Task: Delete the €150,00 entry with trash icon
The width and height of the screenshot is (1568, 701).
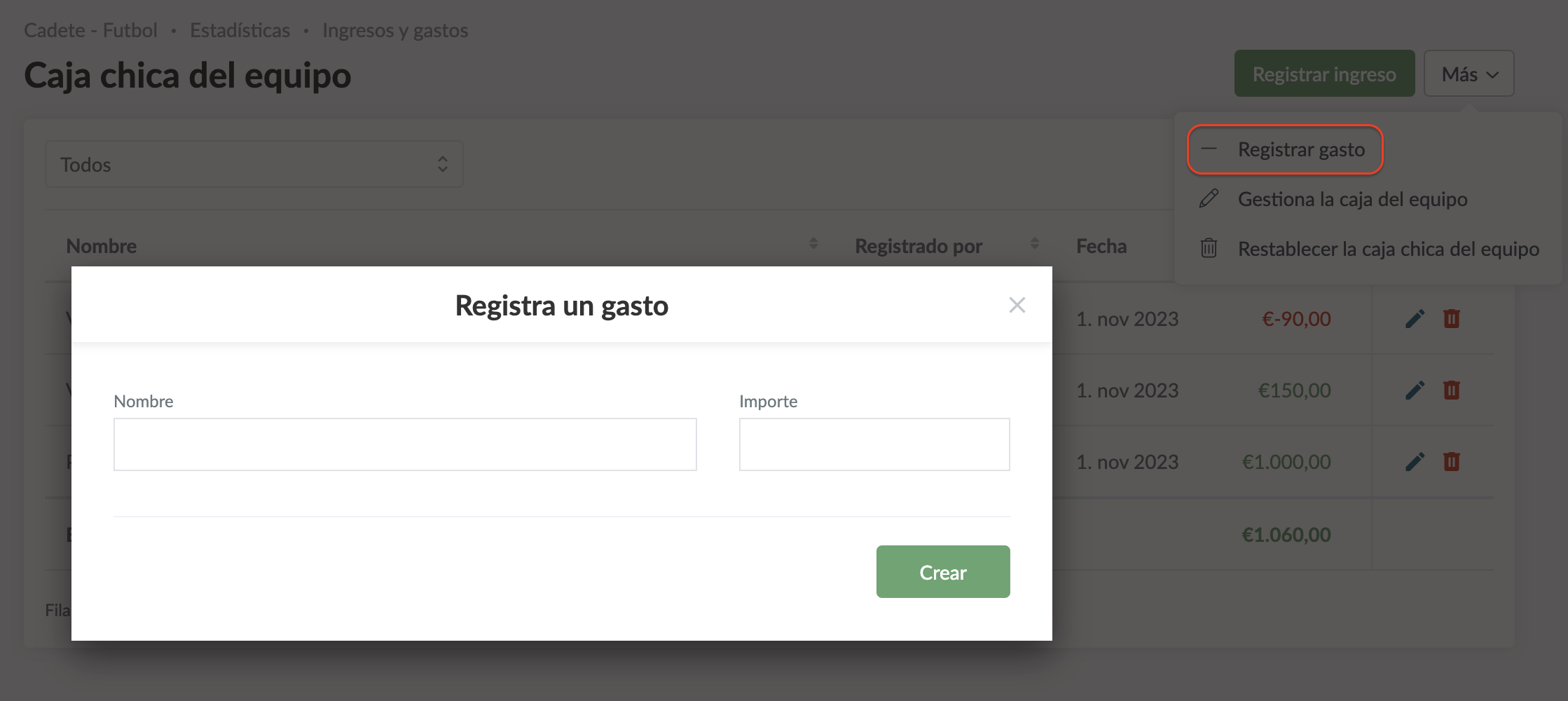Action: click(1451, 390)
